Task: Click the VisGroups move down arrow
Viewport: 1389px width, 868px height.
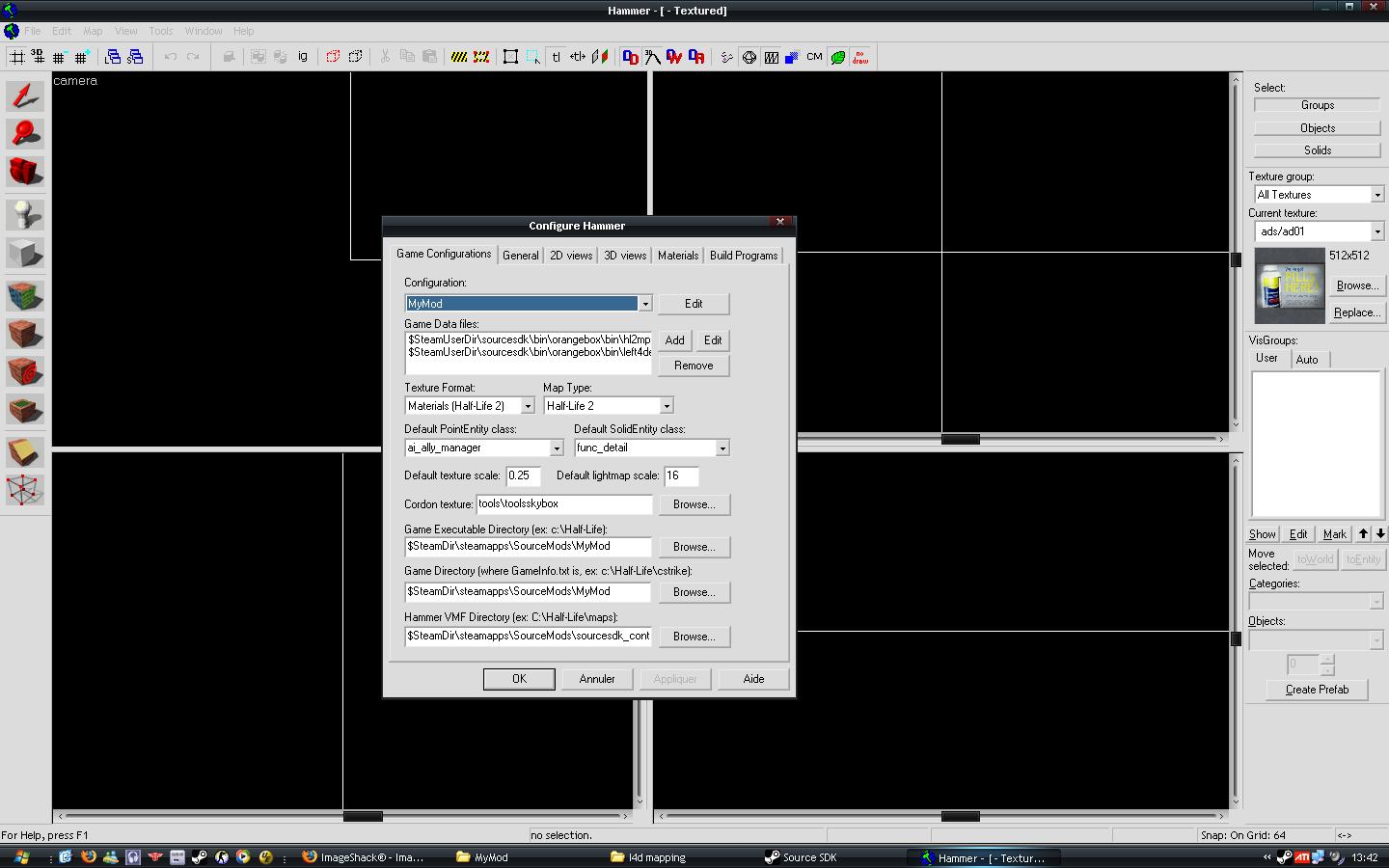Action: click(x=1380, y=533)
